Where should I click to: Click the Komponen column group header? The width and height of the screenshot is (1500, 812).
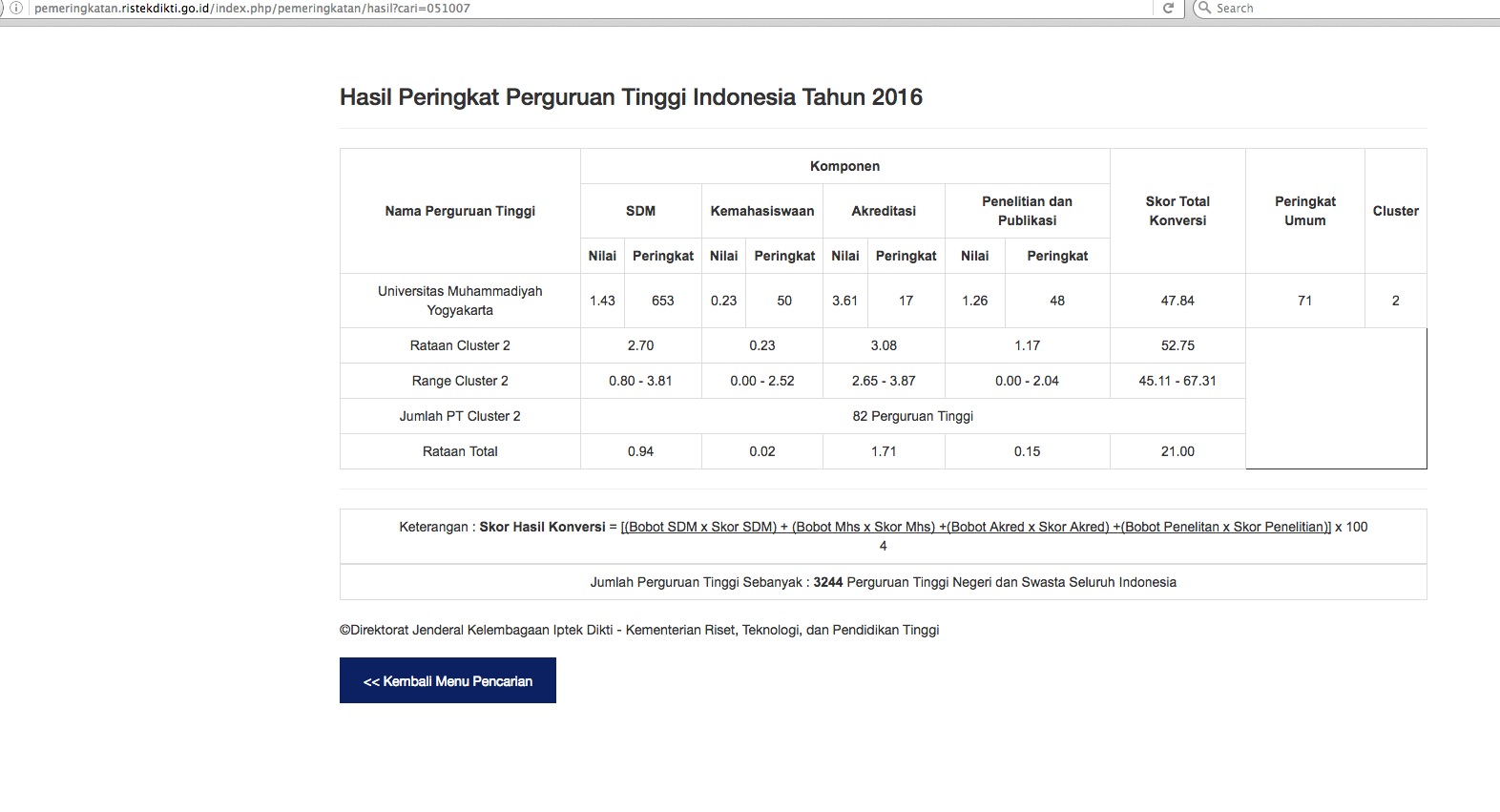(844, 166)
